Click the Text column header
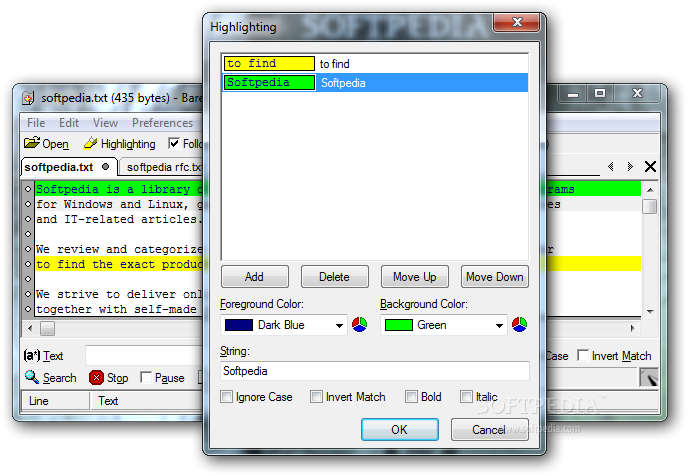 pos(147,401)
